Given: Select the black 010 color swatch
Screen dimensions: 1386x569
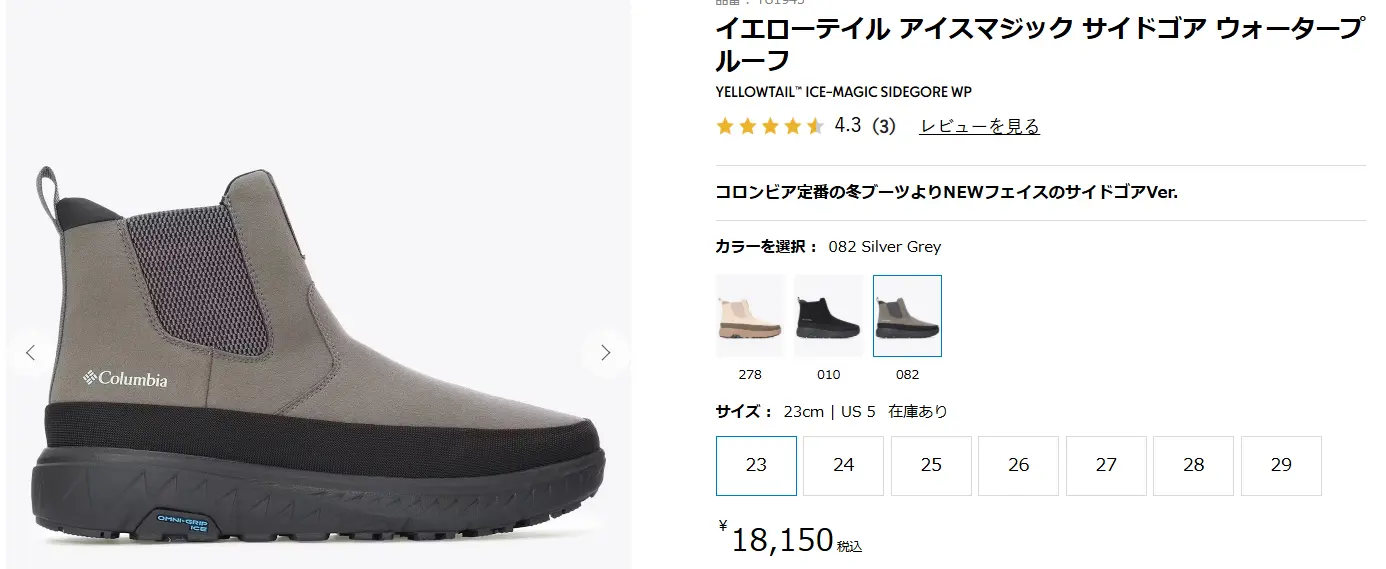Looking at the screenshot, I should pyautogui.click(x=828, y=316).
